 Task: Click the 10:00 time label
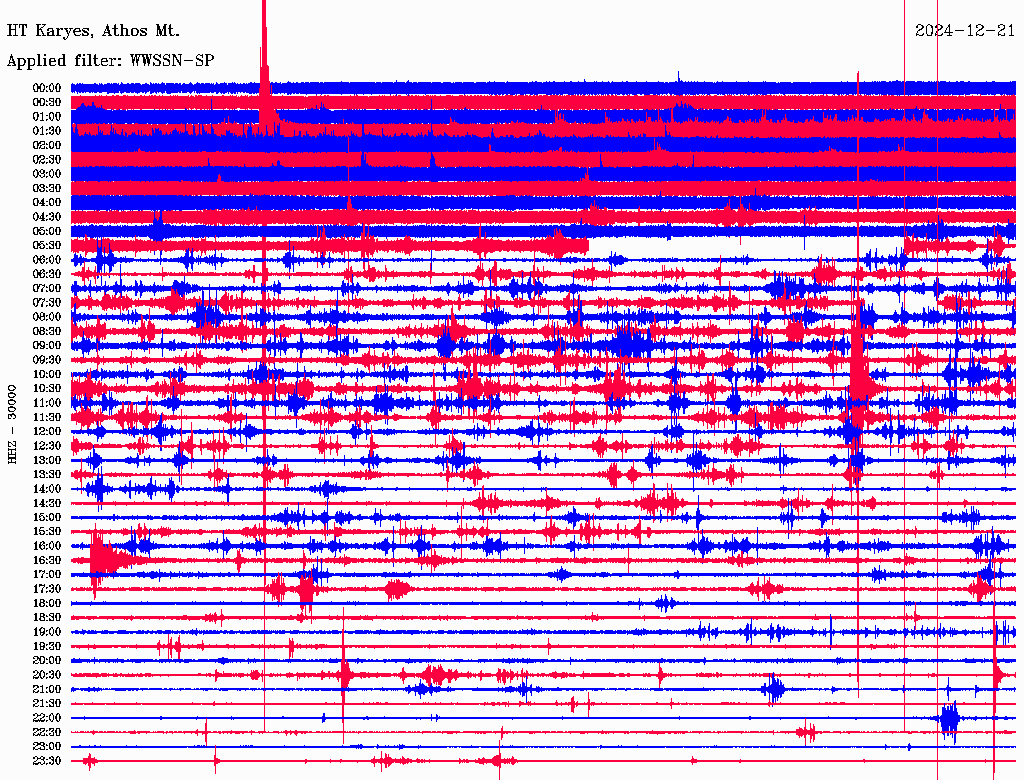[47, 374]
